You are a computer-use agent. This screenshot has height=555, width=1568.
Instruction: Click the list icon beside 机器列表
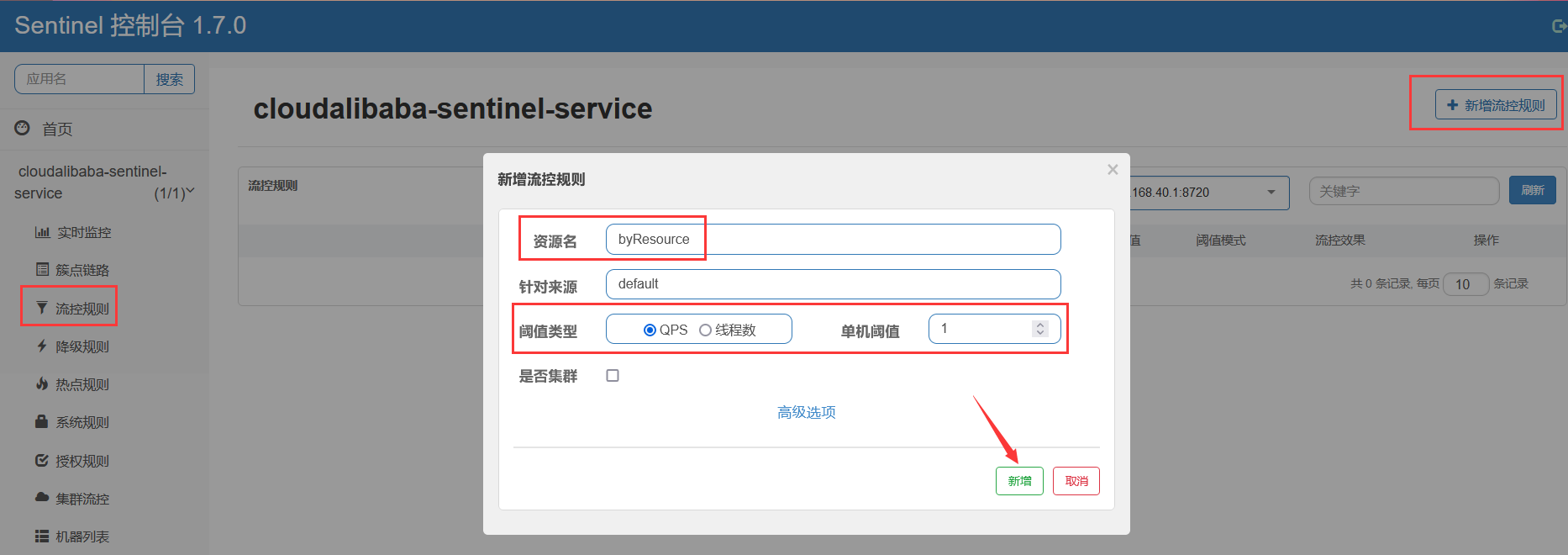tap(42, 536)
